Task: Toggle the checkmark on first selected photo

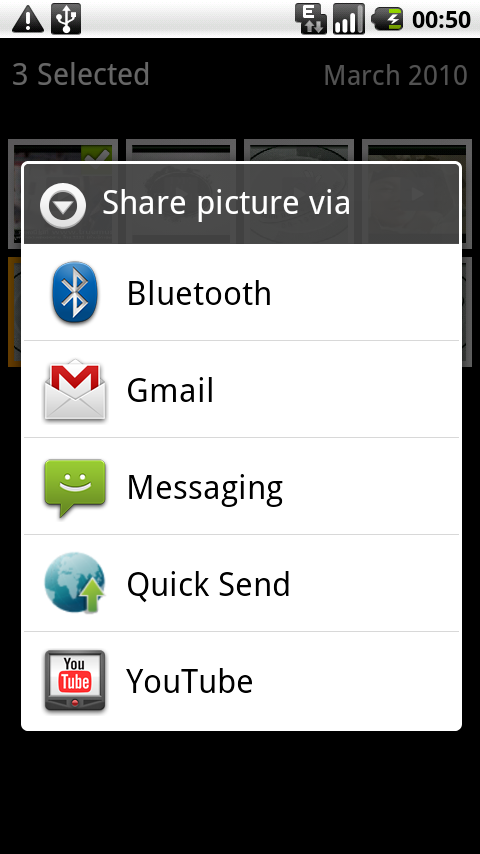Action: coord(96,154)
